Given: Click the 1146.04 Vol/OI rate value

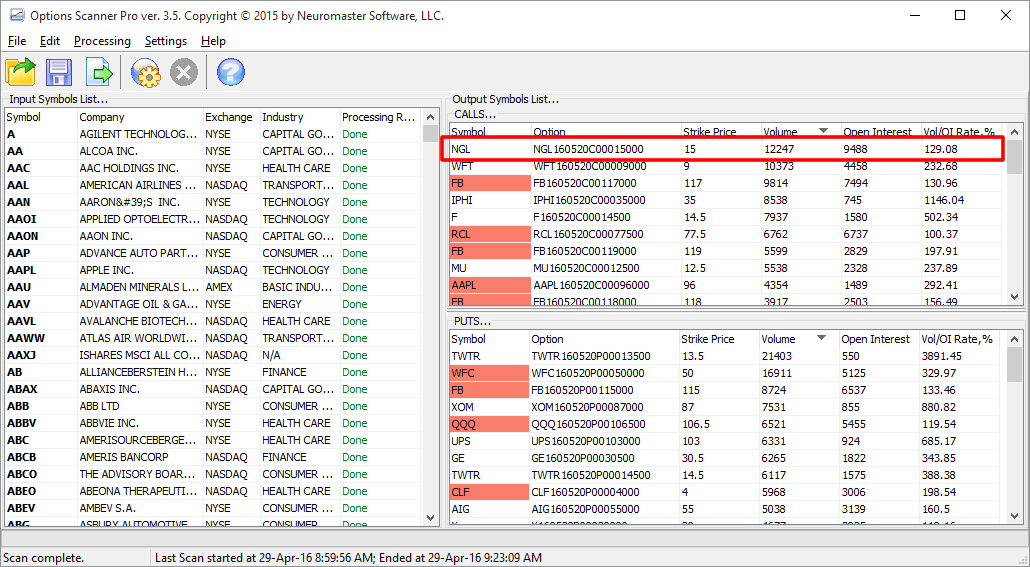Looking at the screenshot, I should click(x=944, y=200).
